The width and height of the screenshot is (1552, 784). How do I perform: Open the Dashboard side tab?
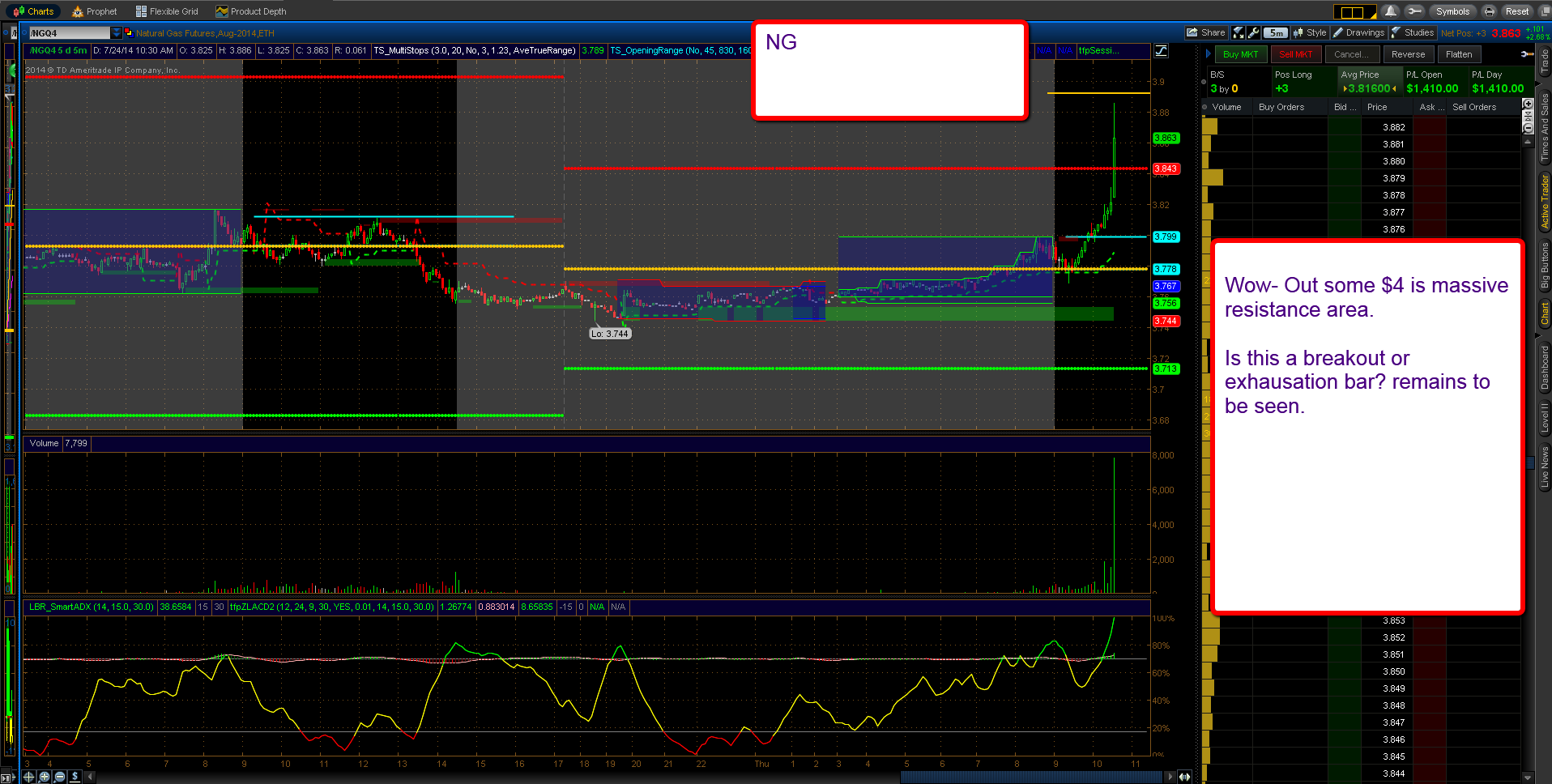point(1544,368)
